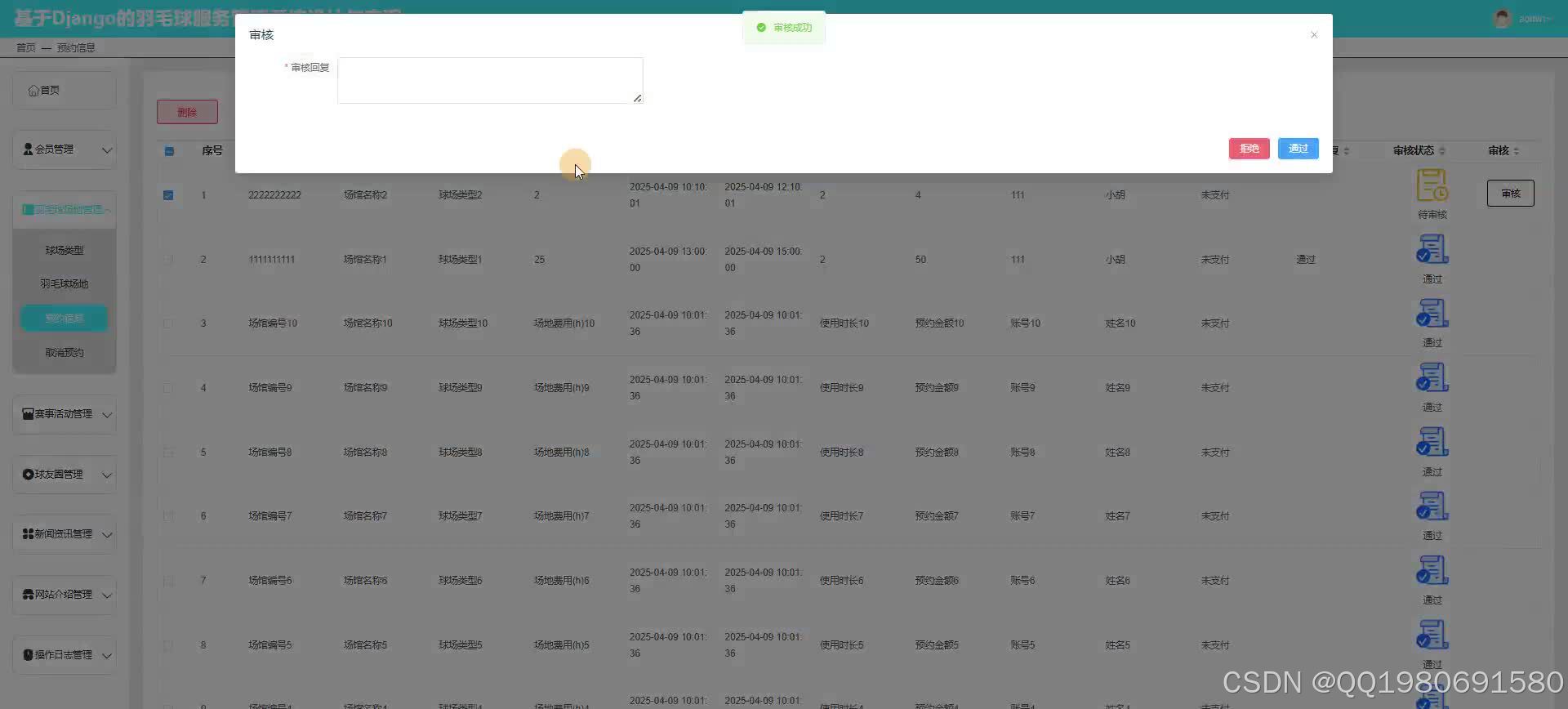This screenshot has width=1568, height=709.
Task: Open the 取消预约 submenu item
Action: pyautogui.click(x=65, y=353)
